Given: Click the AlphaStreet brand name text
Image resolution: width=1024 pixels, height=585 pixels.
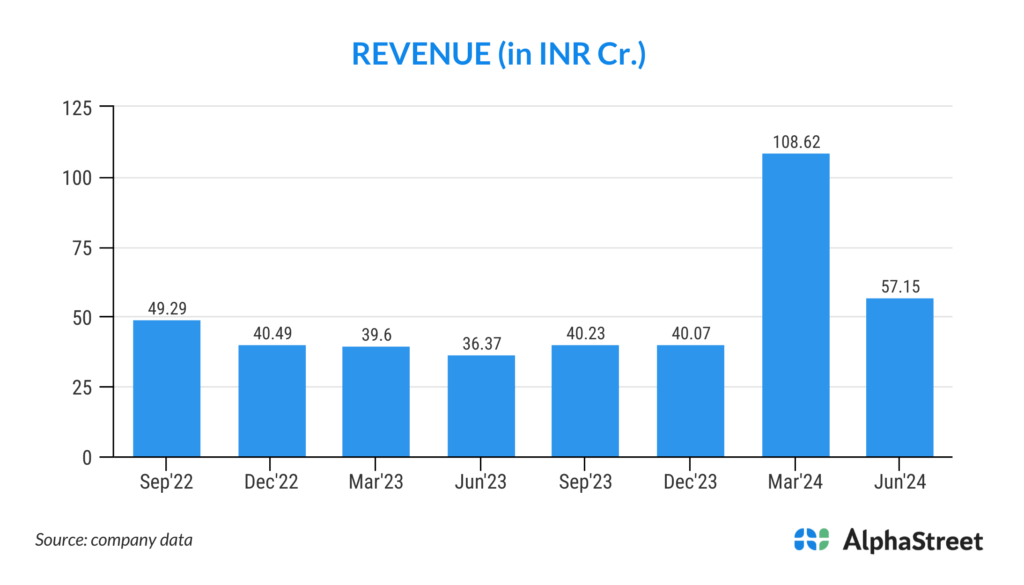Looking at the screenshot, I should tap(912, 541).
